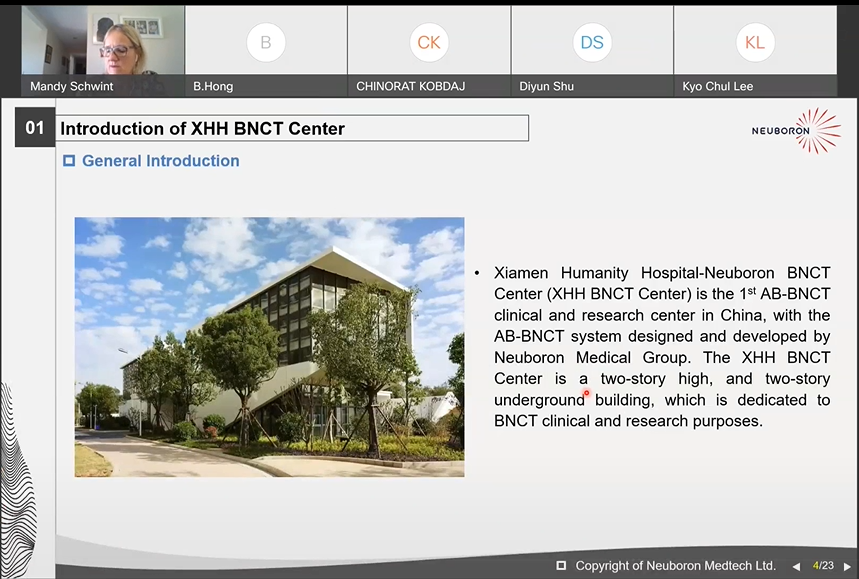Click the square bullet before General Introduction
Image resolution: width=859 pixels, height=579 pixels.
pos(69,160)
